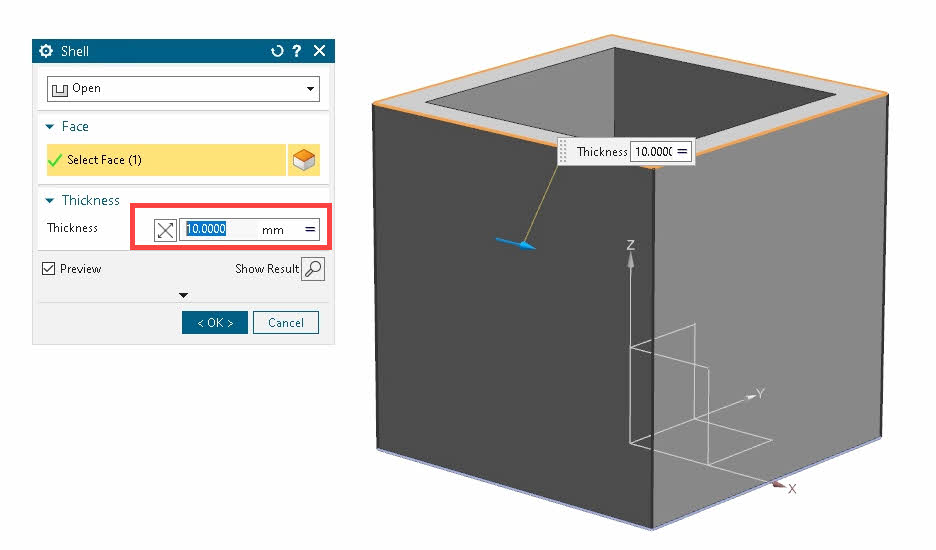936x550 pixels.
Task: Open the shell type dropdown showing Open
Action: coord(183,88)
